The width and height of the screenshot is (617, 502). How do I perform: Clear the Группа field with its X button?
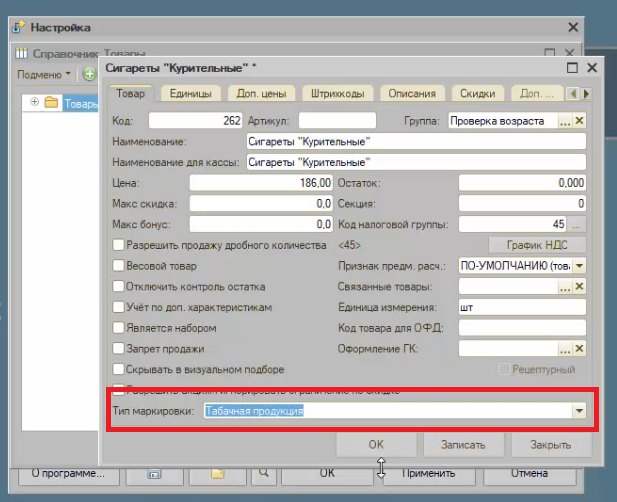579,121
